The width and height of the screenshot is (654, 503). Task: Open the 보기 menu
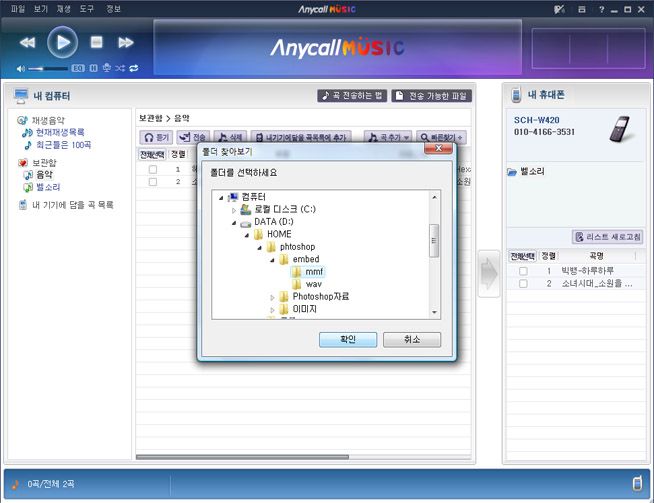[x=40, y=9]
